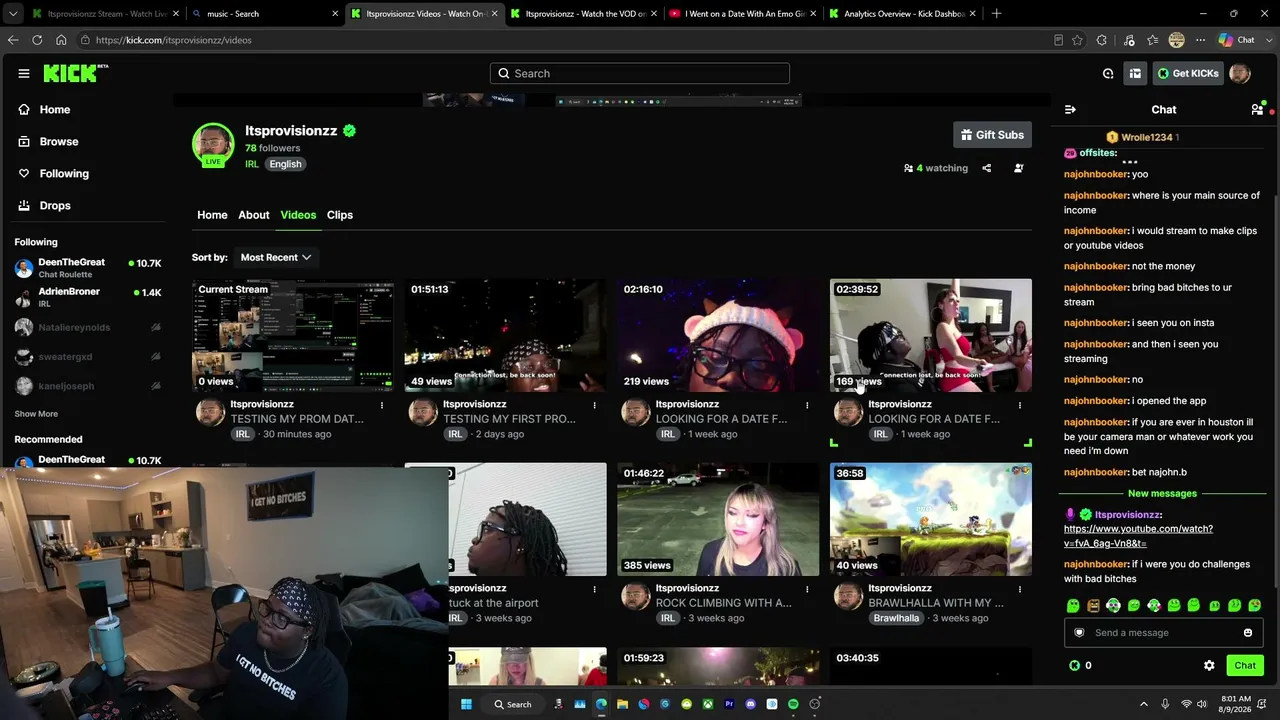Open the 02:16:10 video thumbnail

click(718, 335)
